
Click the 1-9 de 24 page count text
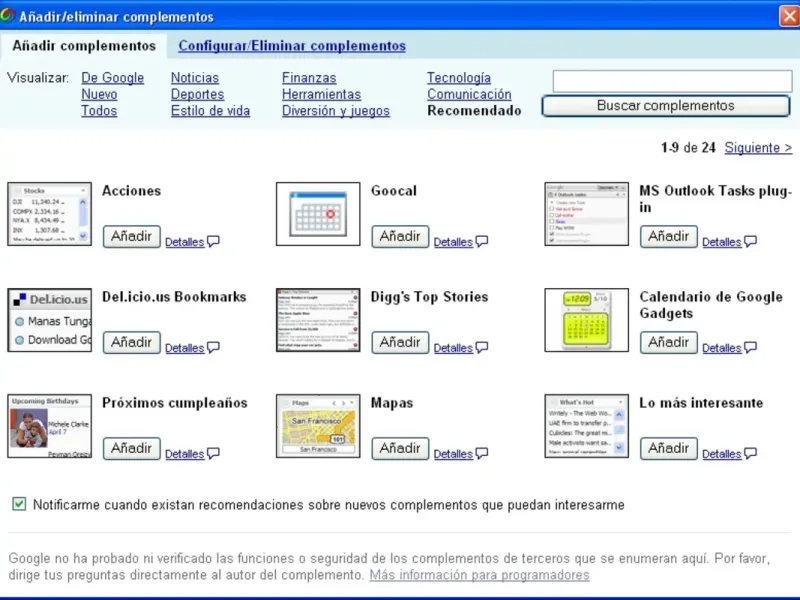coord(688,148)
